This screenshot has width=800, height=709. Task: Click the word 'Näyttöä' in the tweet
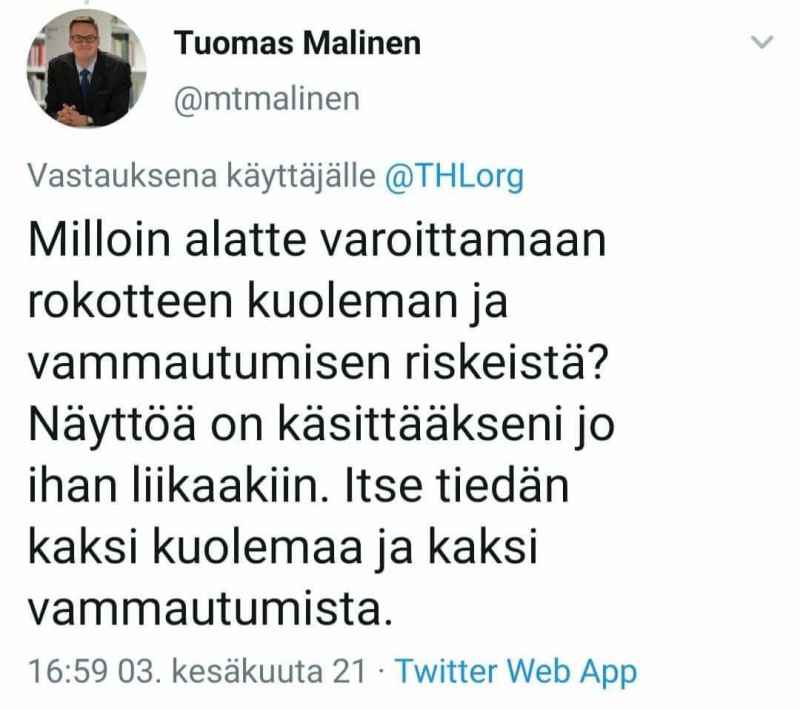(x=112, y=425)
